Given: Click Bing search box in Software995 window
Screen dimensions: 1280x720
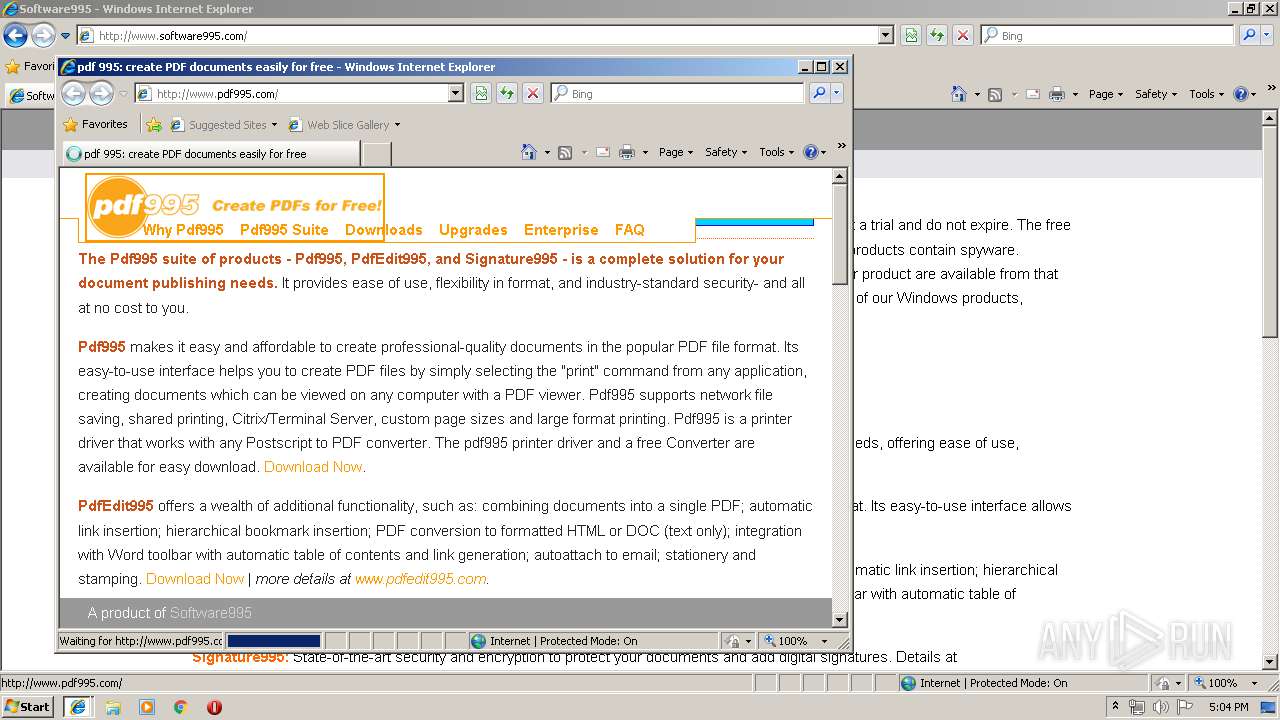Looking at the screenshot, I should [x=1107, y=35].
